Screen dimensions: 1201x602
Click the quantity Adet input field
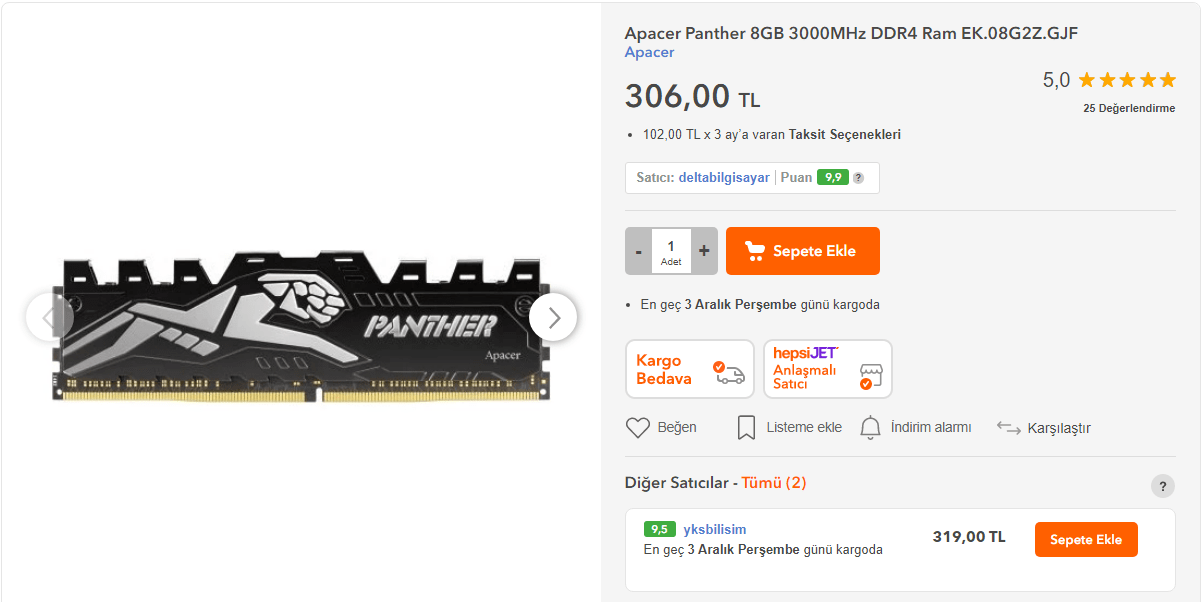[671, 251]
